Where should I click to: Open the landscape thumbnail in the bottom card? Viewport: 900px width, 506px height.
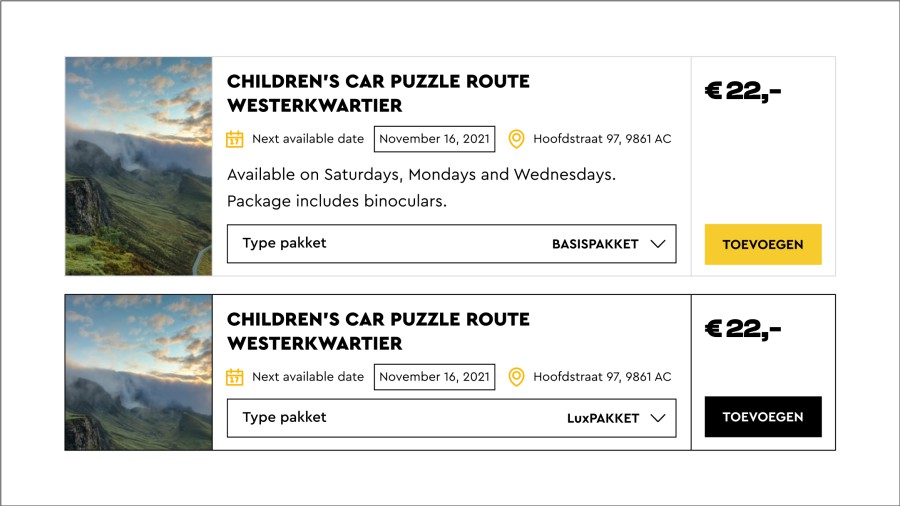[x=139, y=372]
